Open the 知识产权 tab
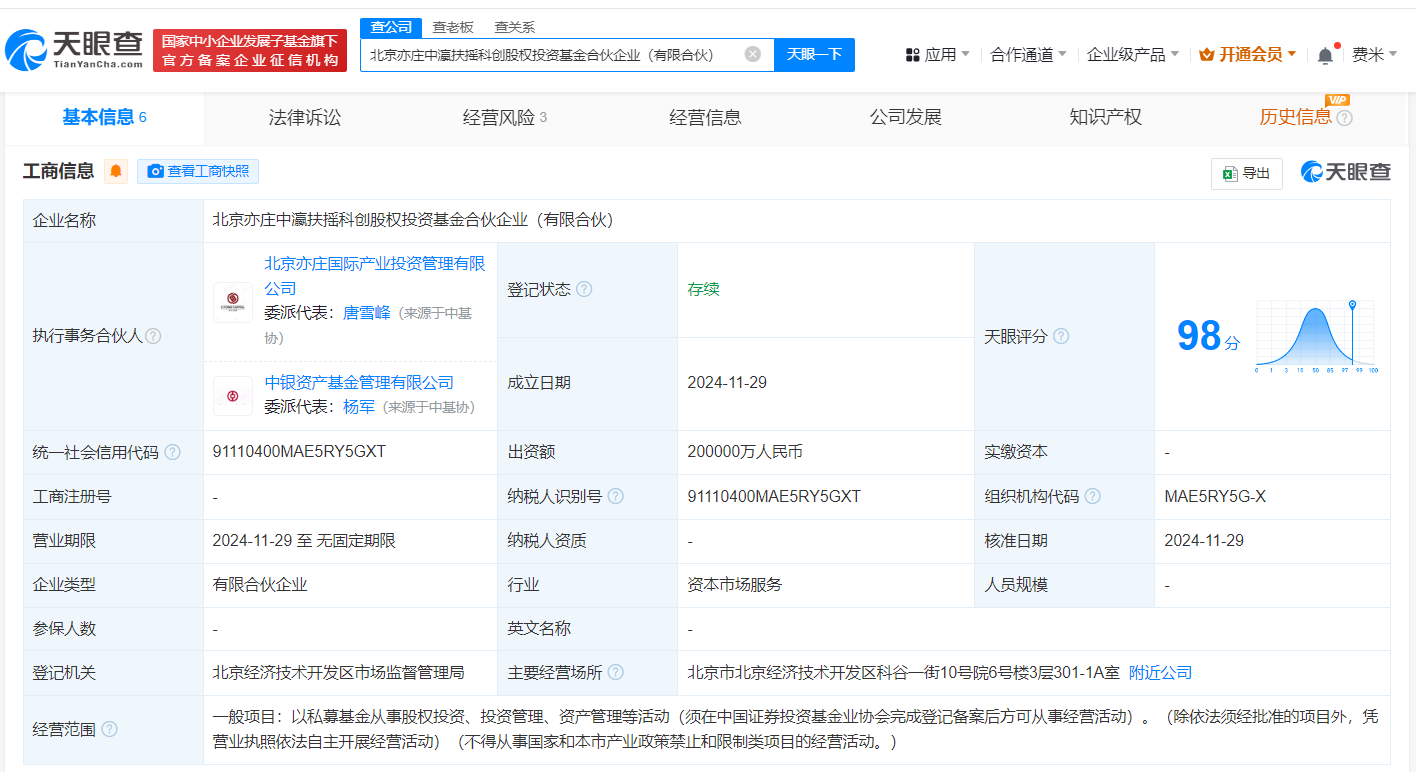The image size is (1416, 772). pyautogui.click(x=1105, y=118)
